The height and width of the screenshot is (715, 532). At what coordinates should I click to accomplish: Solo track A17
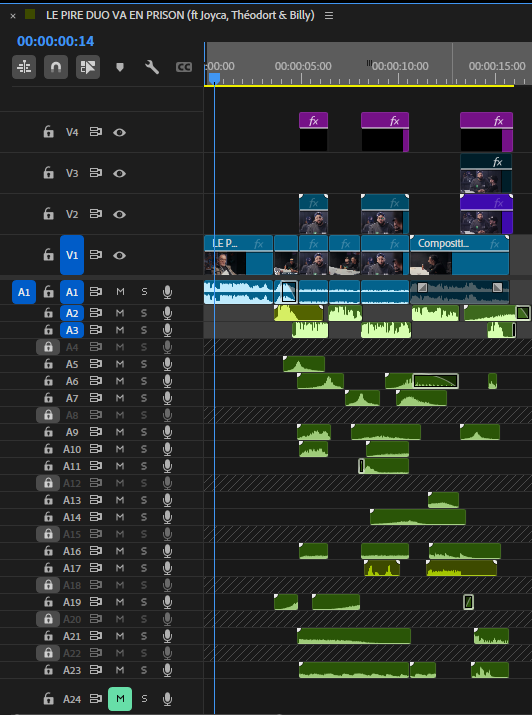(x=144, y=568)
